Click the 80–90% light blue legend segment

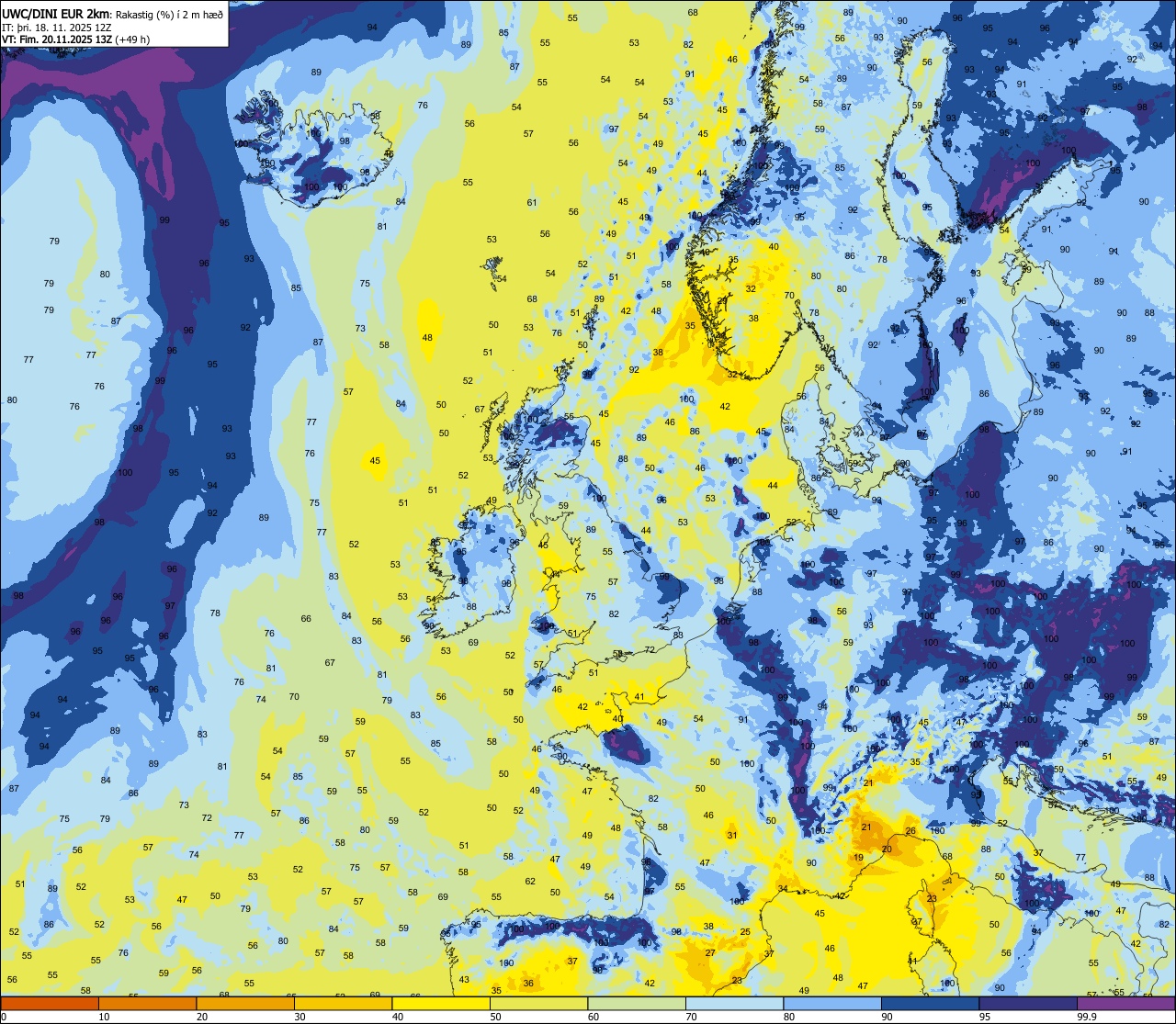[832, 1004]
